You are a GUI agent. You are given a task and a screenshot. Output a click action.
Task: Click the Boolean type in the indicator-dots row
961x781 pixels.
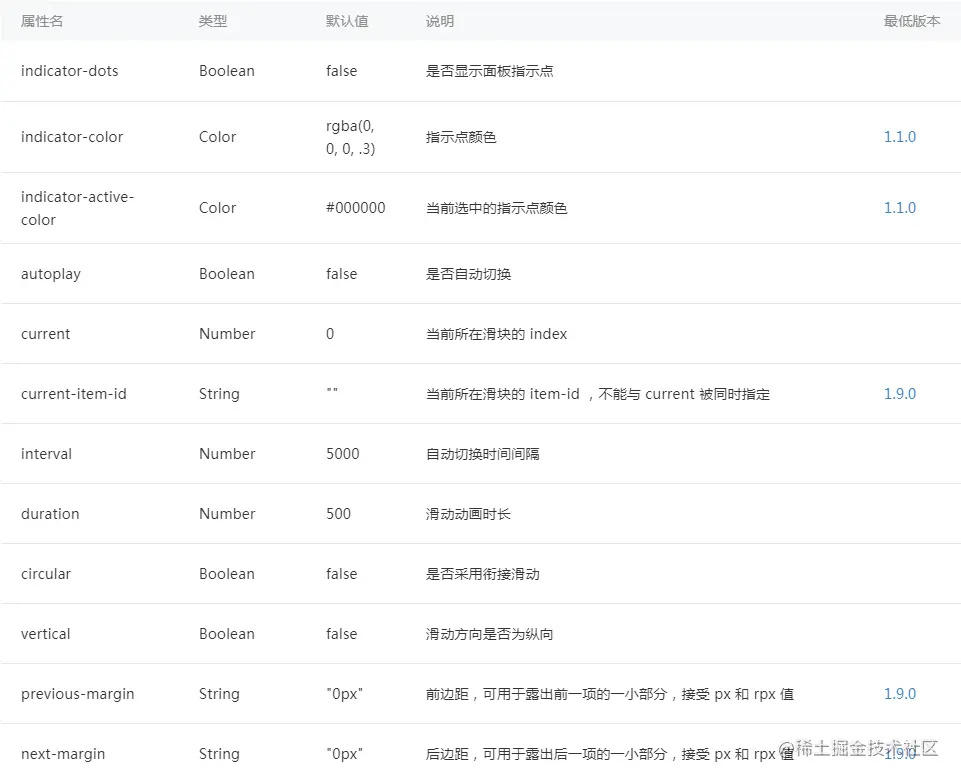(x=227, y=71)
